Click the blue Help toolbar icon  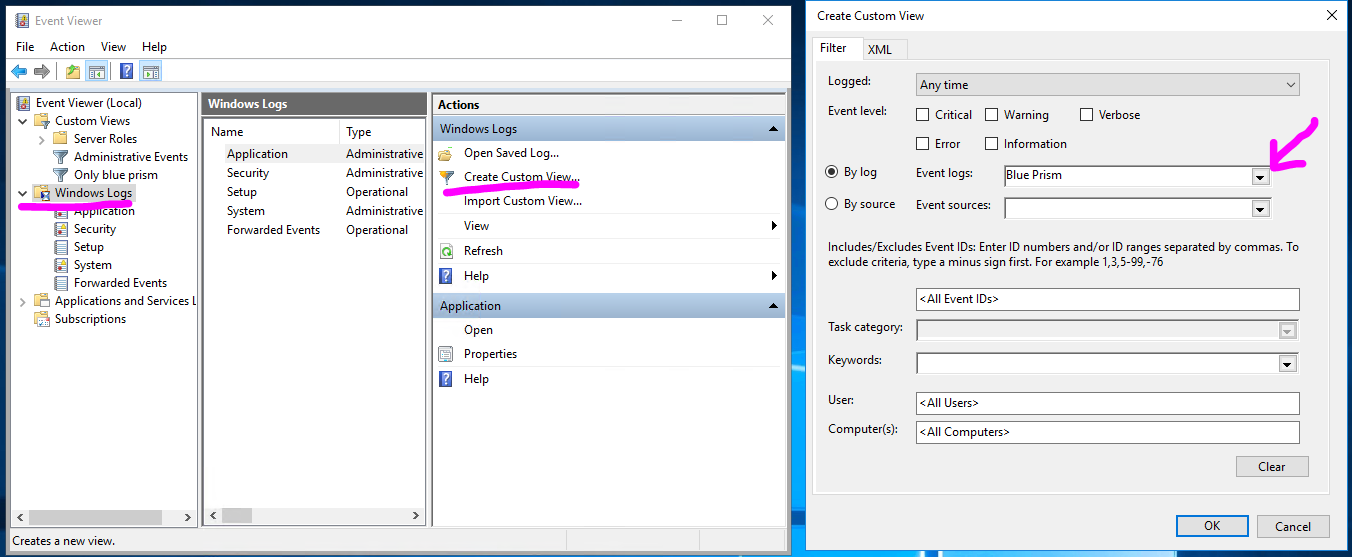coord(127,71)
